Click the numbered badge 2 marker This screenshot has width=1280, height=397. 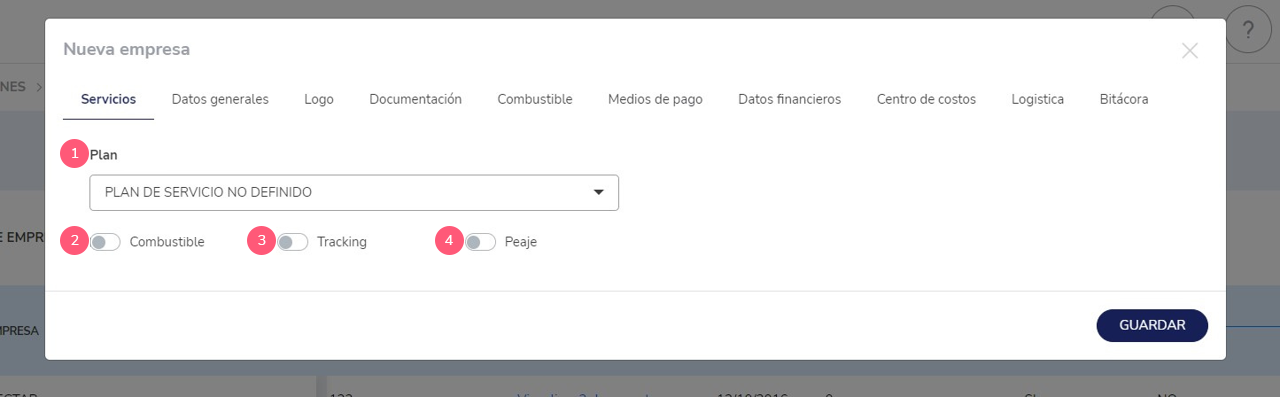(74, 241)
